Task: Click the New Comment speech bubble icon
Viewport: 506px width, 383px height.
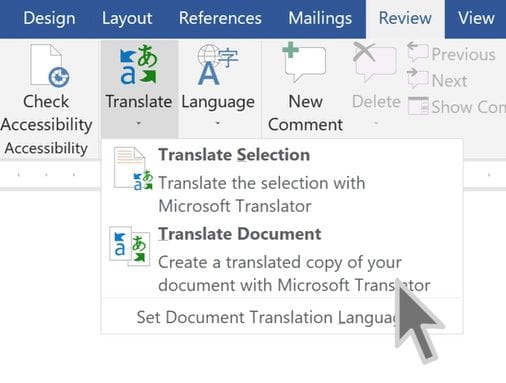Action: 304,62
